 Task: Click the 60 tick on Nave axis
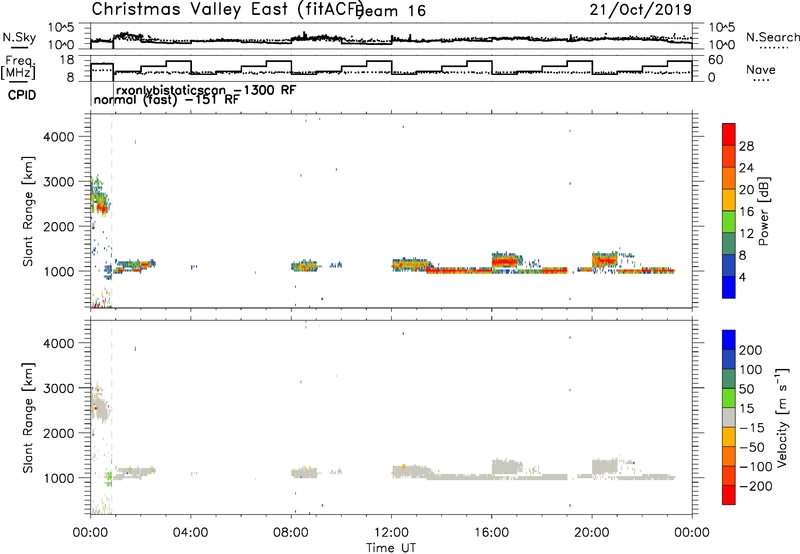(x=716, y=59)
